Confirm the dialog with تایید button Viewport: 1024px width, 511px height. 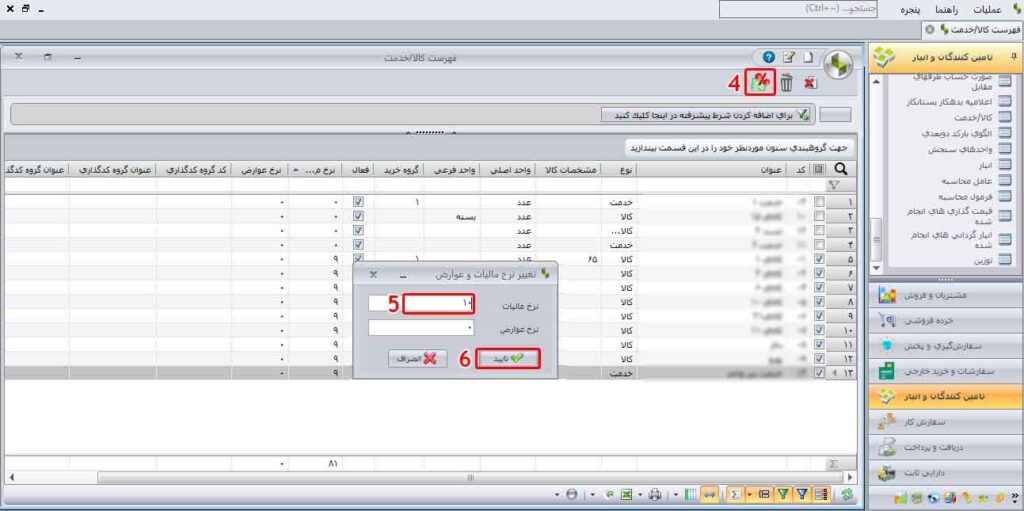508,359
